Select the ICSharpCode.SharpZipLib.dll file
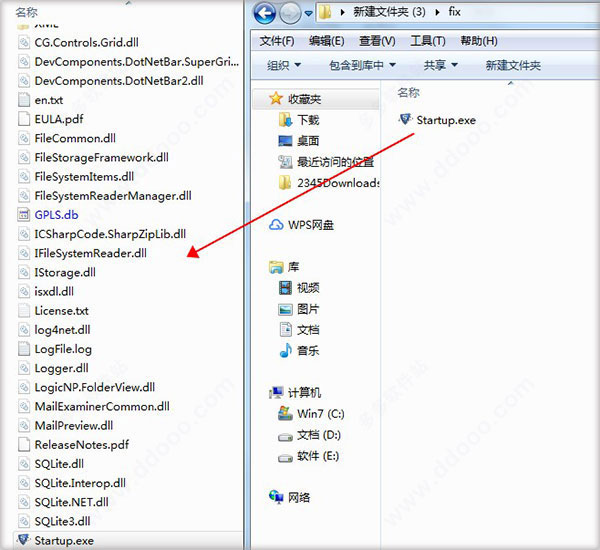Screen dimensions: 600x550 [102, 234]
